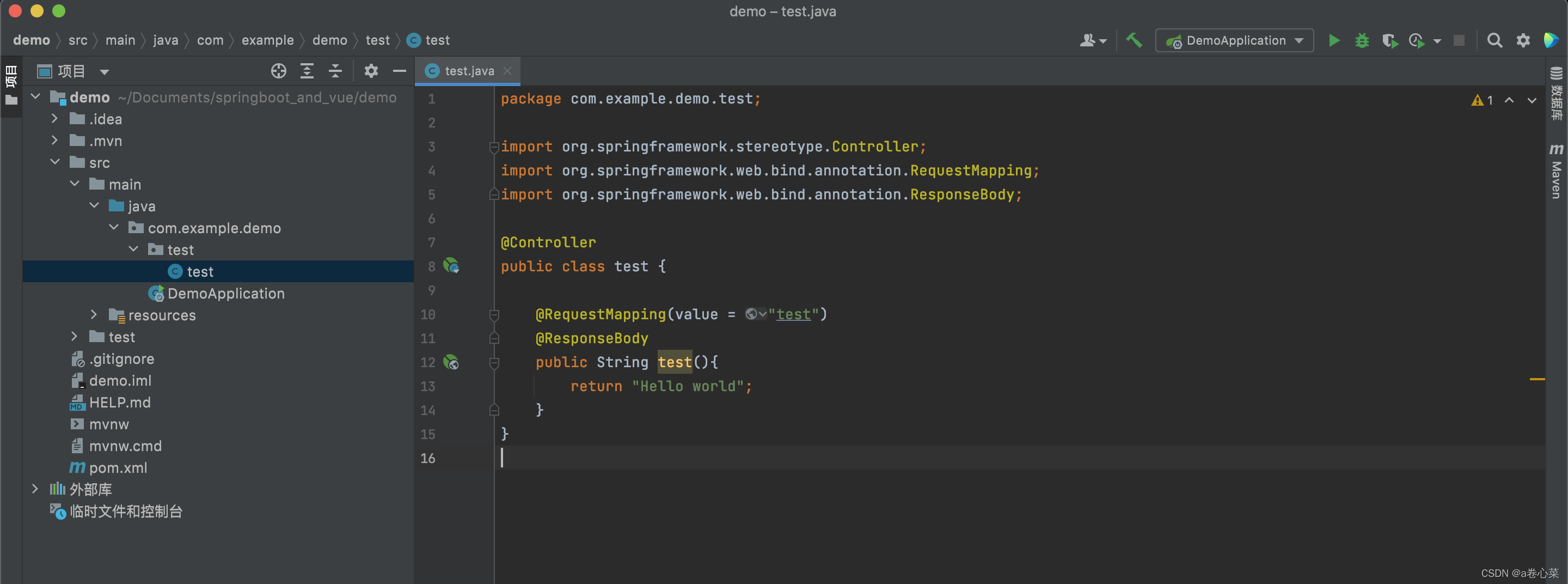Collapse the java source folder
The image size is (1568, 584).
pos(94,206)
